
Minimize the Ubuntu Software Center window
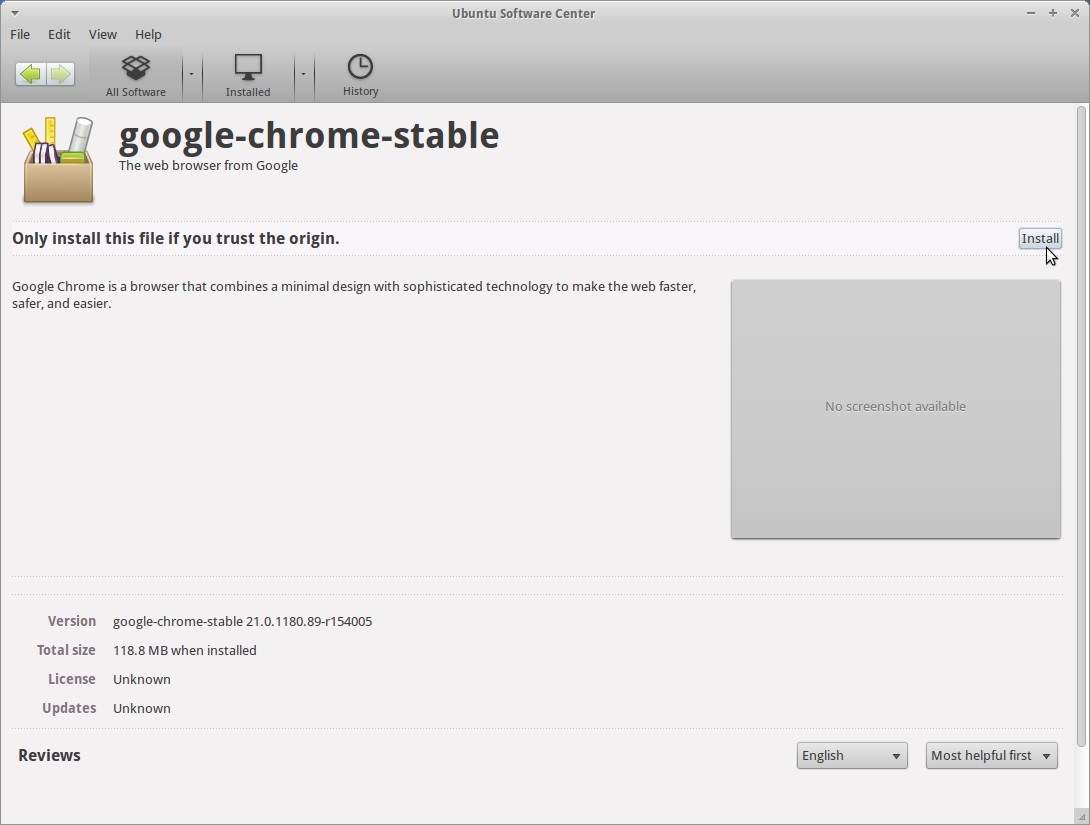1031,13
